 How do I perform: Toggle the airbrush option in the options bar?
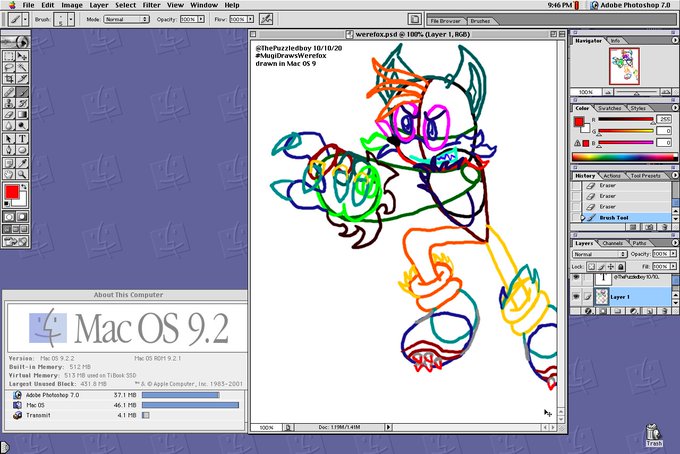tap(266, 19)
